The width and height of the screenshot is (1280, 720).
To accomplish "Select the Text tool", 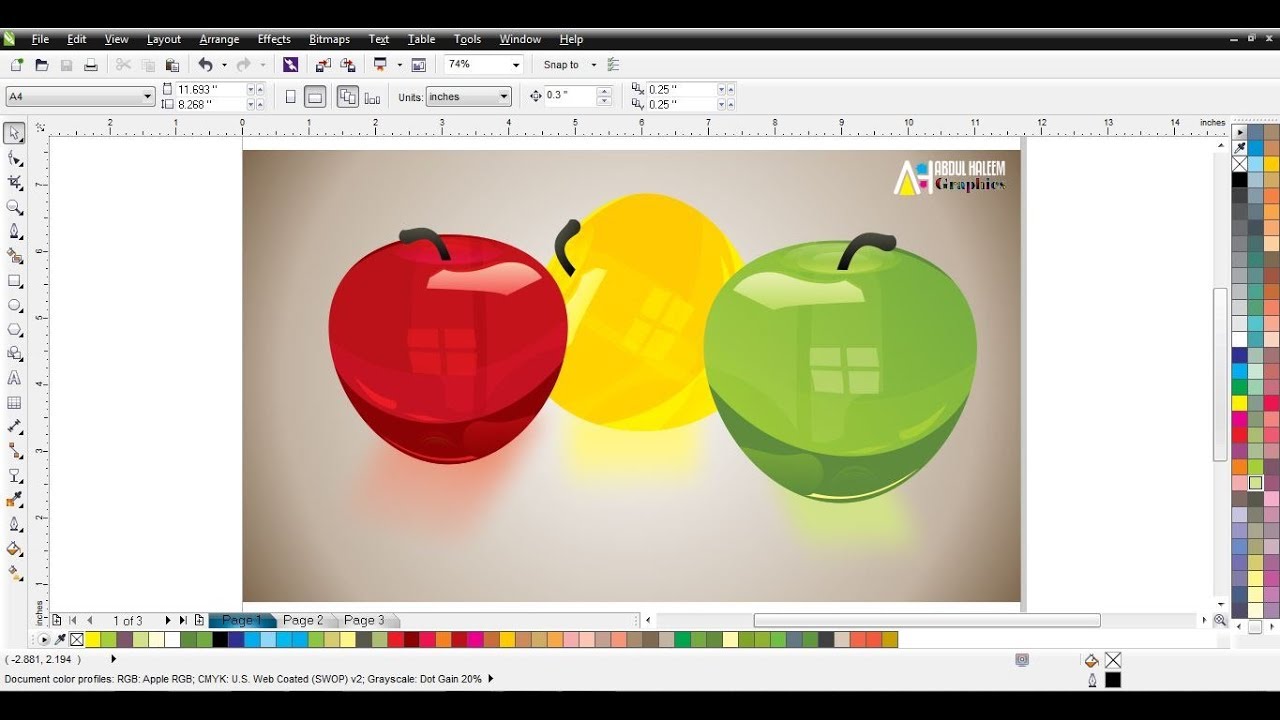I will (14, 378).
